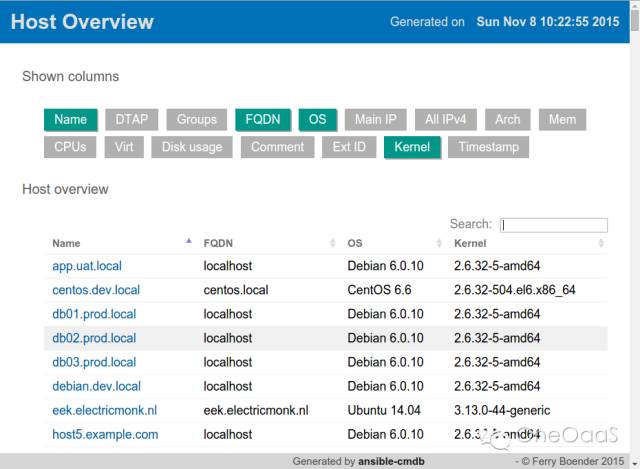
Task: Open the app.uat.local host link
Action: pyautogui.click(x=87, y=266)
